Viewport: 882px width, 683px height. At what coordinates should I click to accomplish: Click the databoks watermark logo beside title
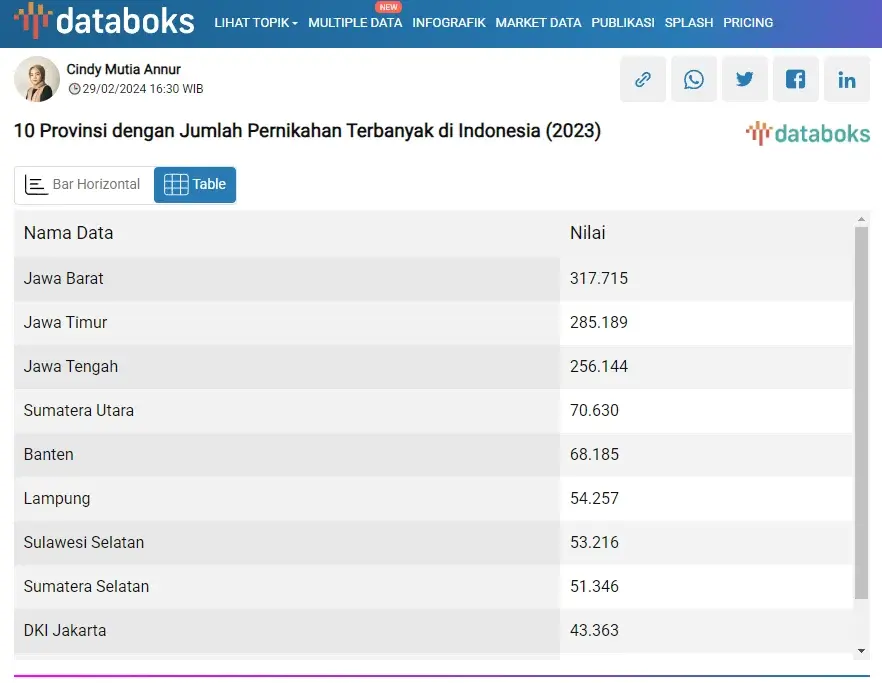point(808,133)
